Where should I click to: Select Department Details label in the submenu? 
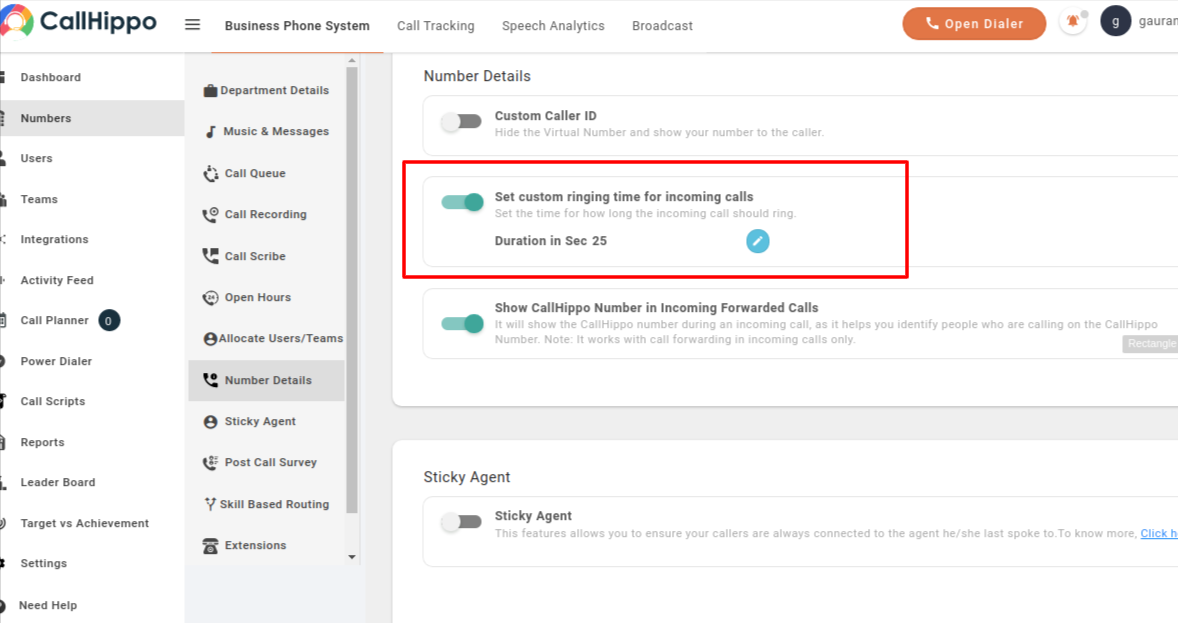point(274,90)
